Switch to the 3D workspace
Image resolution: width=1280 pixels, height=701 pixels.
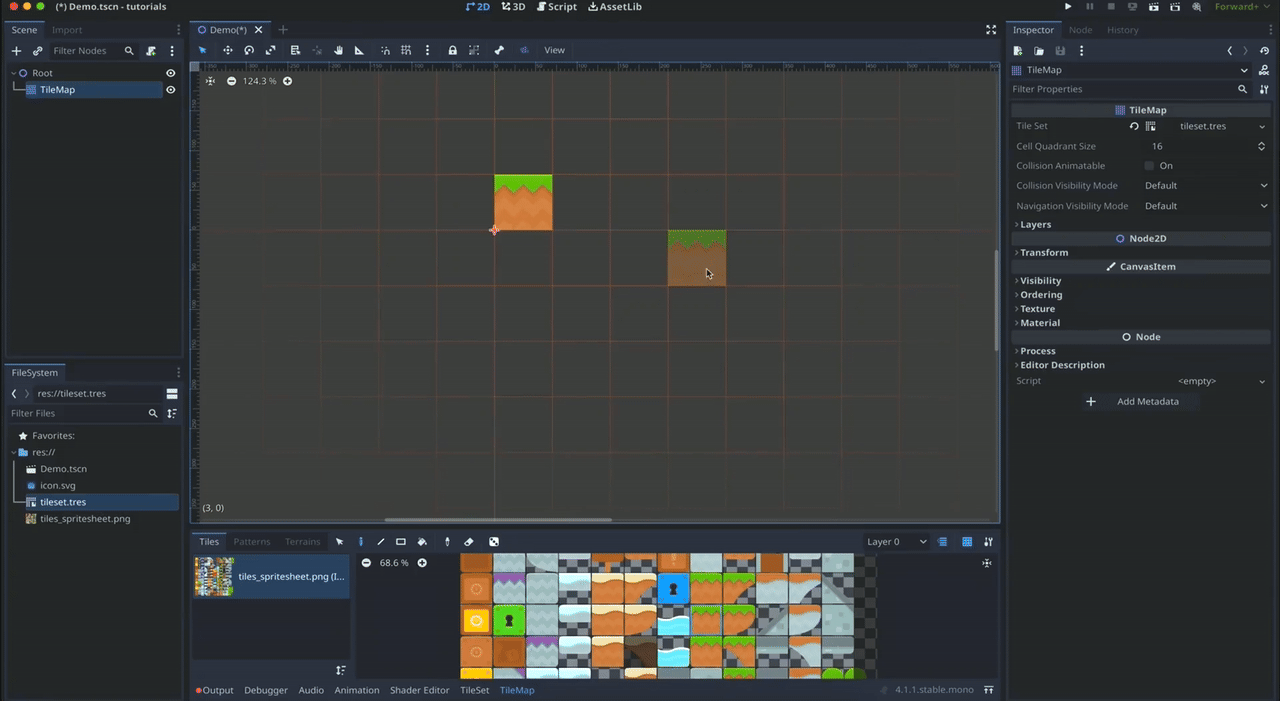(513, 7)
